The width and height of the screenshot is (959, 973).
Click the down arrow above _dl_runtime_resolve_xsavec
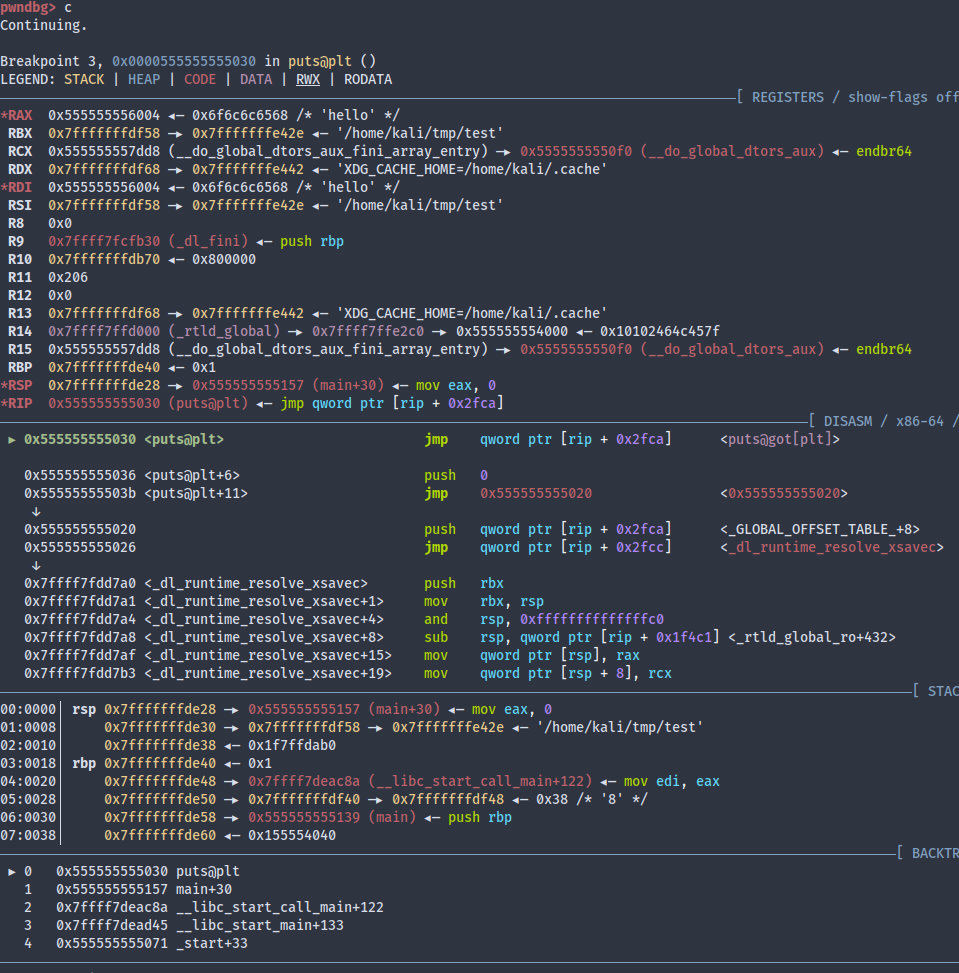(36, 565)
